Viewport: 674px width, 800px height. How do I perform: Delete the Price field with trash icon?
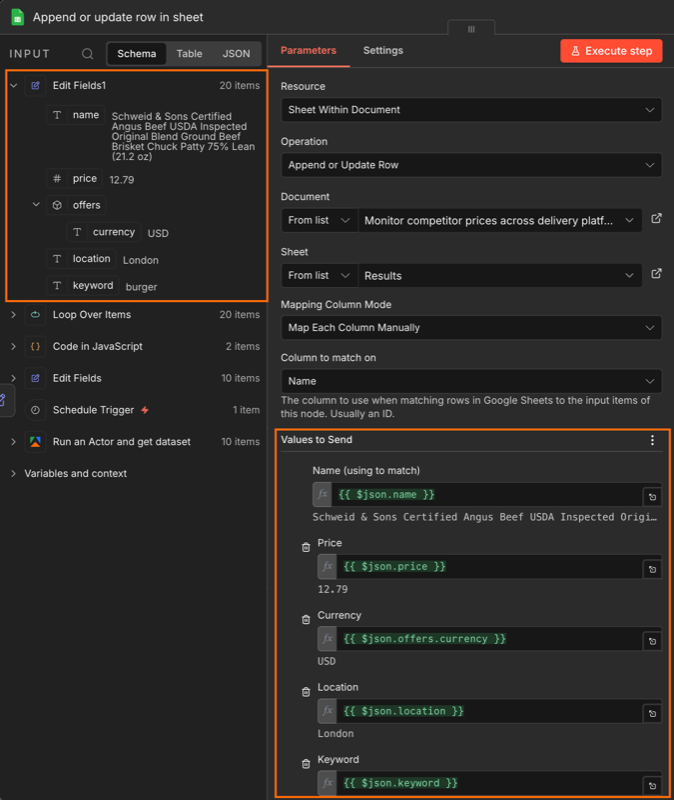(x=306, y=547)
